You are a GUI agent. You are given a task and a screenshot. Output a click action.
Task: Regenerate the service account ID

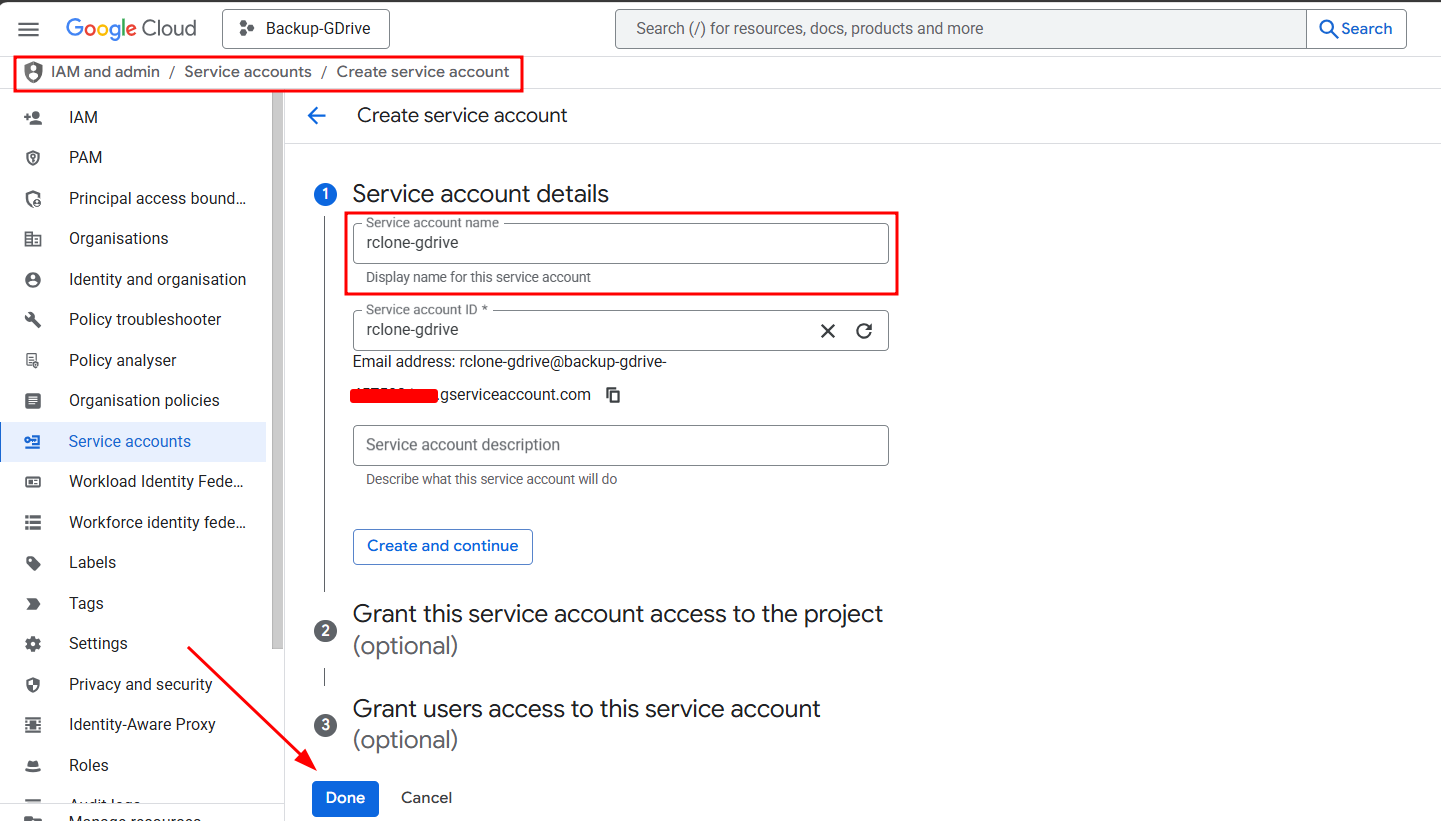tap(863, 330)
